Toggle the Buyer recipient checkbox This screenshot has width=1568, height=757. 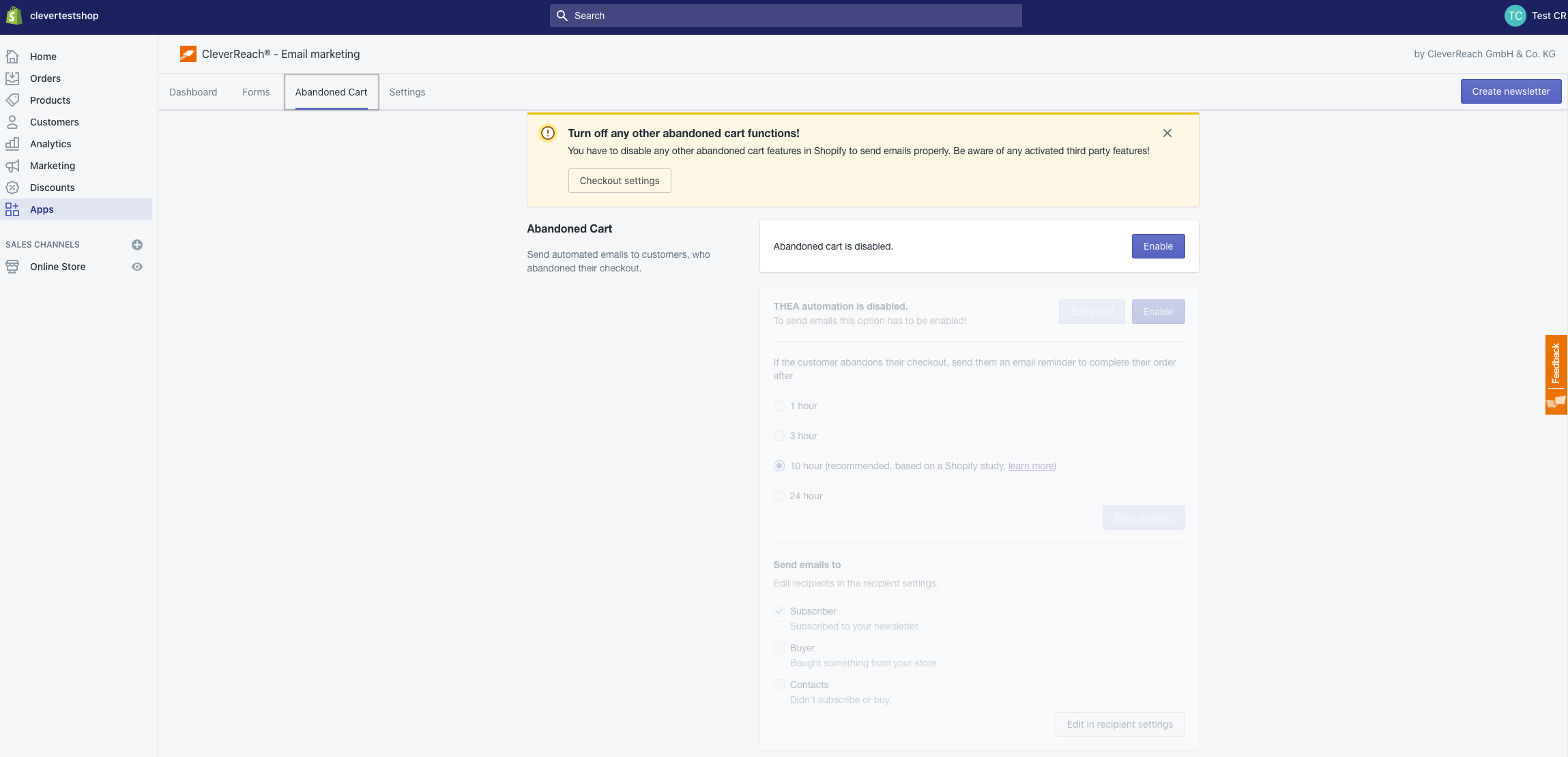tap(779, 648)
